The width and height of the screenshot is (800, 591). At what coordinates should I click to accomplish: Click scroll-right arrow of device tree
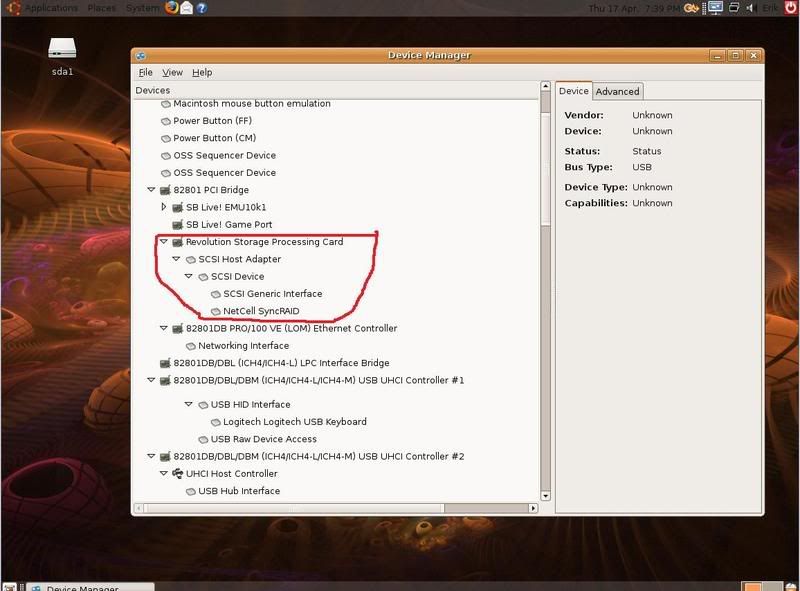pos(533,508)
